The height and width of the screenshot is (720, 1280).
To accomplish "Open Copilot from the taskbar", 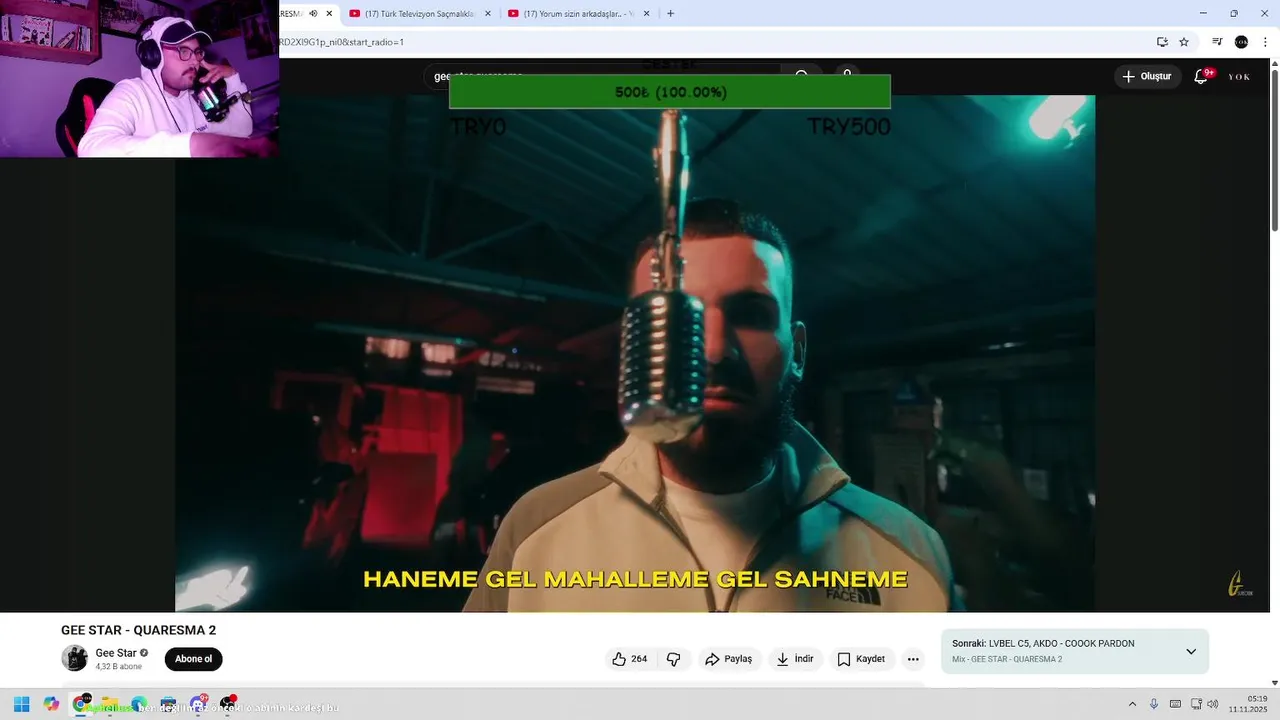I will 51,704.
